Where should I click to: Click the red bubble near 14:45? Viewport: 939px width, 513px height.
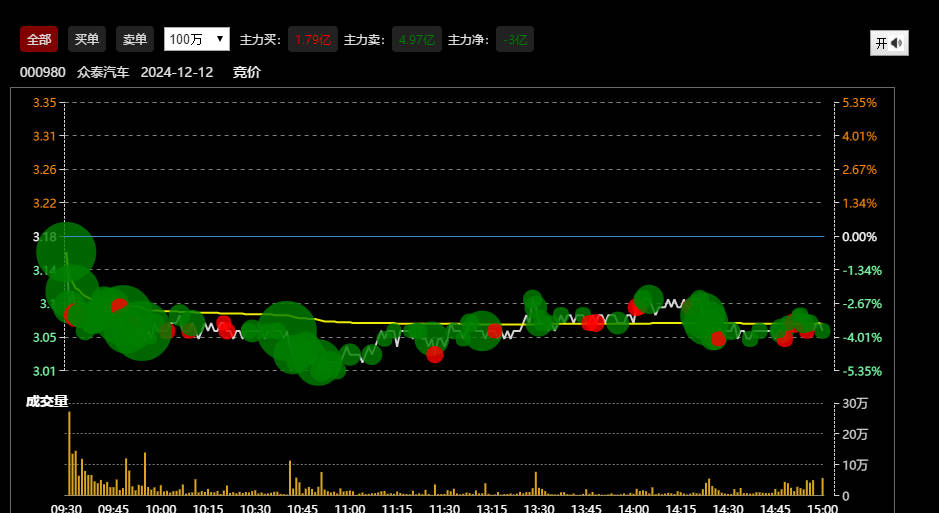(x=785, y=339)
